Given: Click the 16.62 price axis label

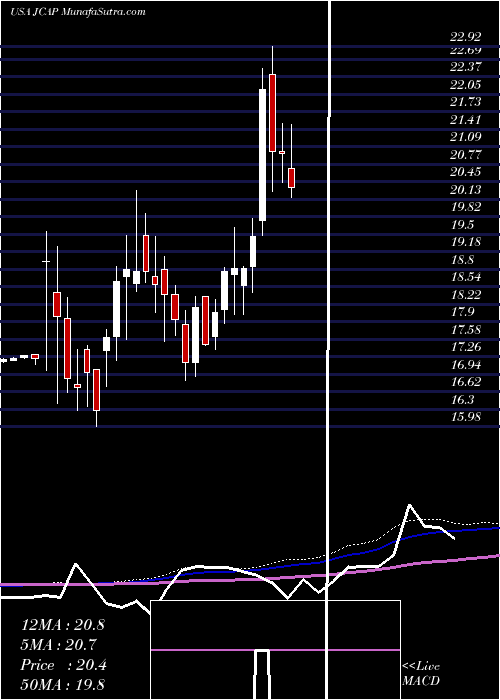Looking at the screenshot, I should click(x=466, y=382).
